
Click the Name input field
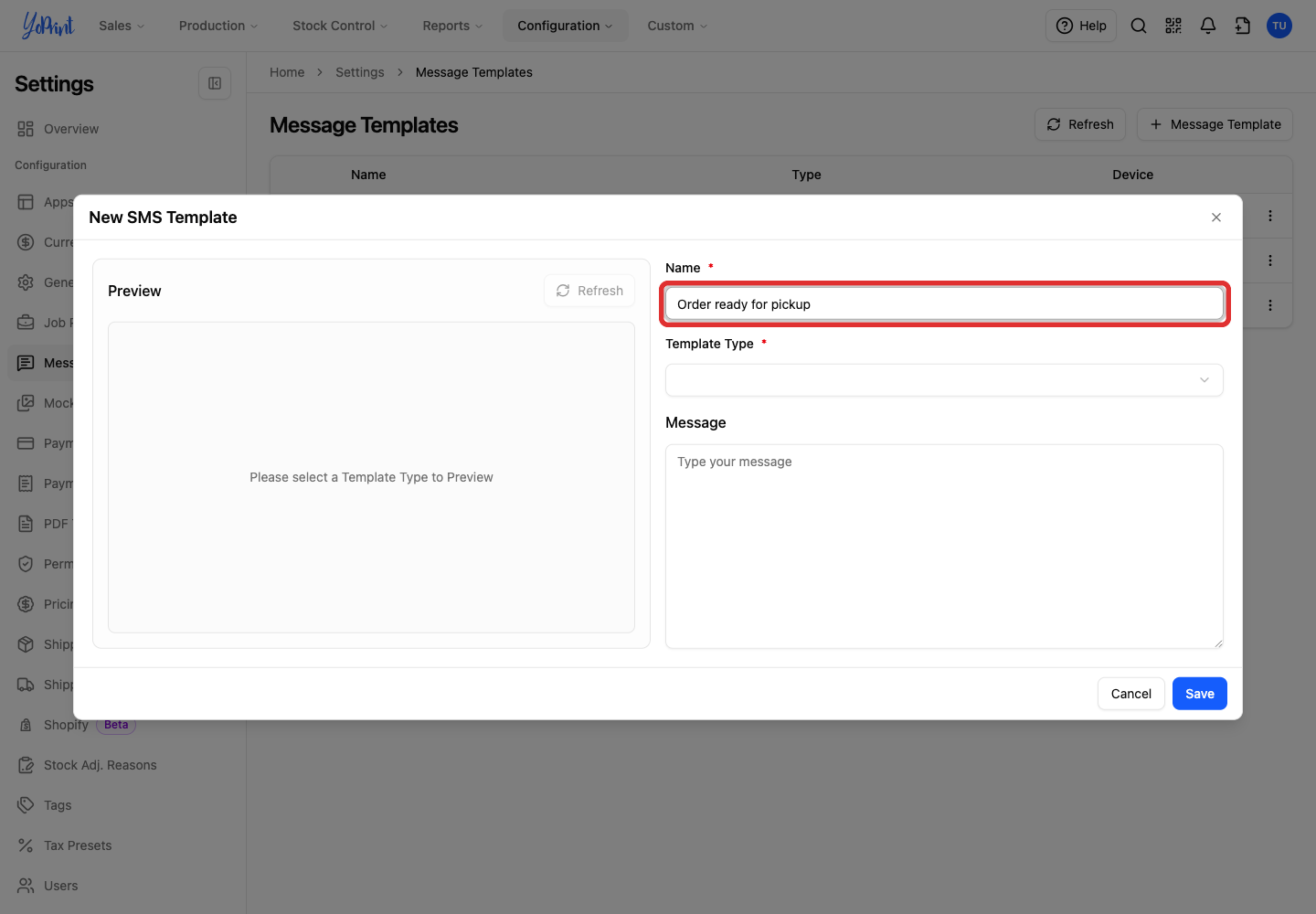point(944,304)
